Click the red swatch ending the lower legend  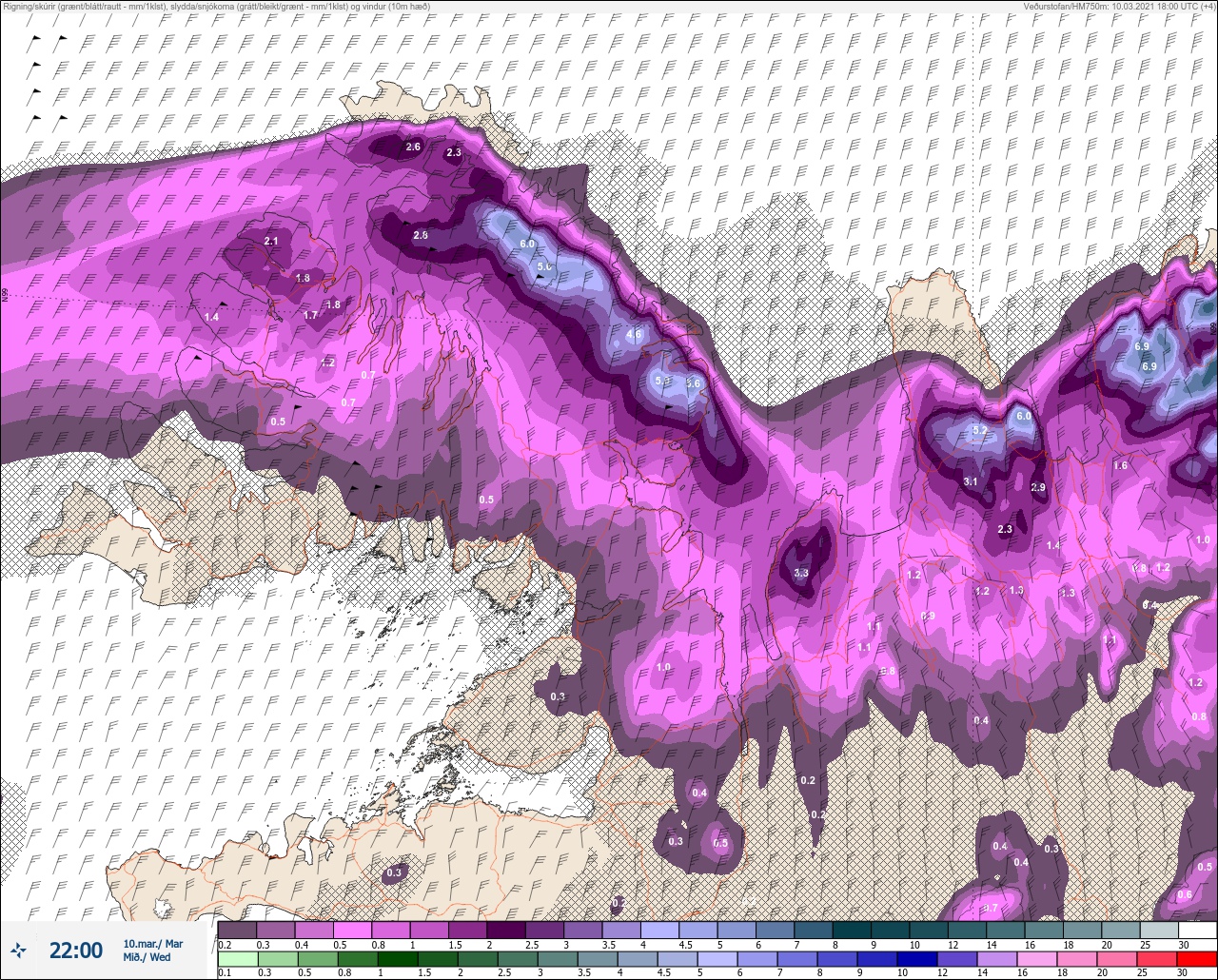click(1197, 958)
